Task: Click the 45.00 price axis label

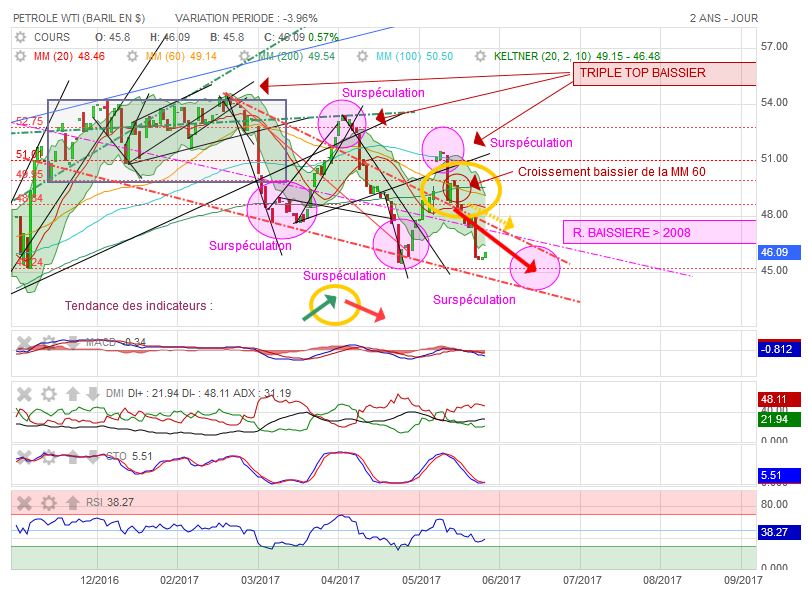Action: (774, 270)
